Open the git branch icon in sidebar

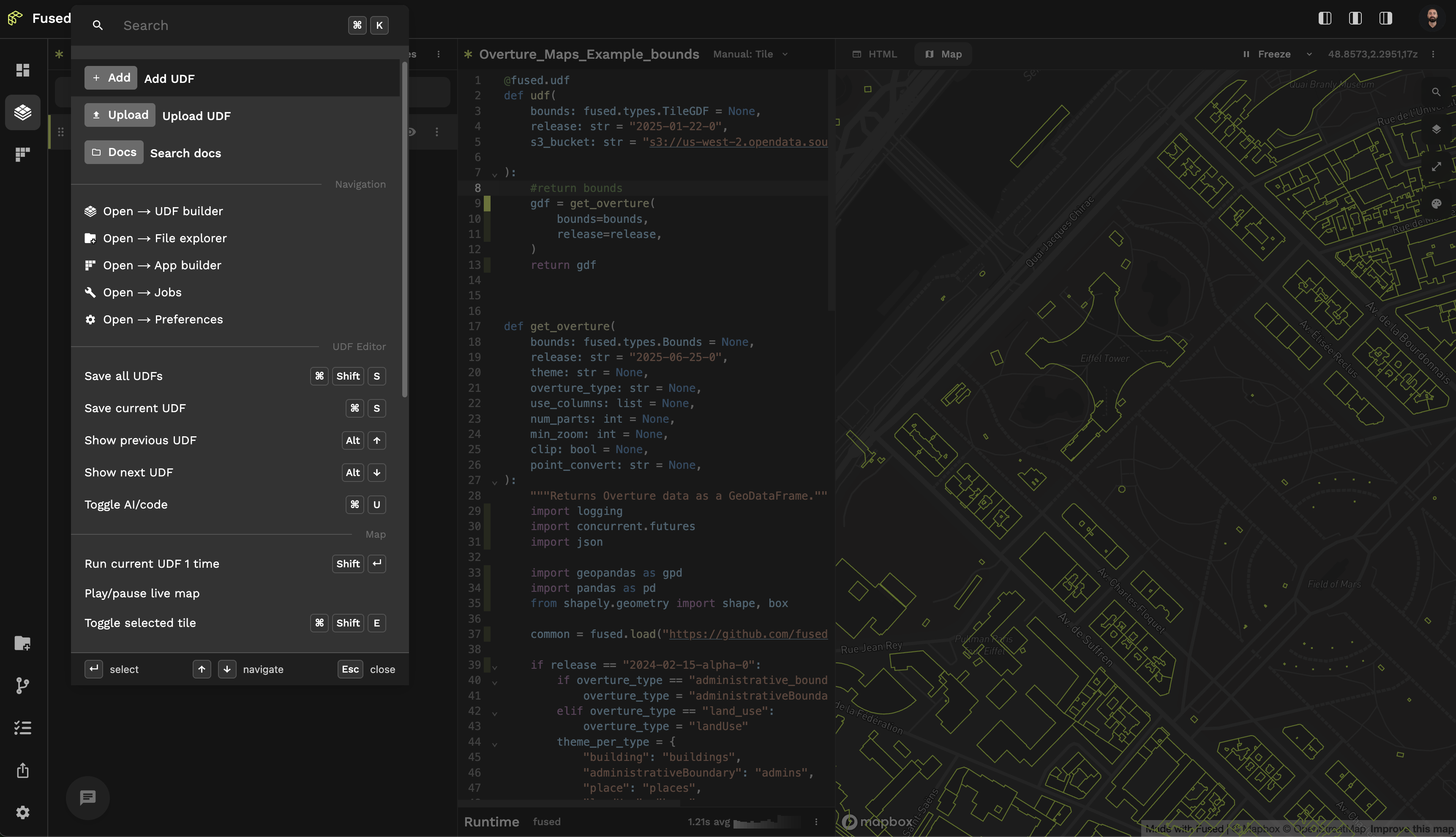tap(23, 685)
